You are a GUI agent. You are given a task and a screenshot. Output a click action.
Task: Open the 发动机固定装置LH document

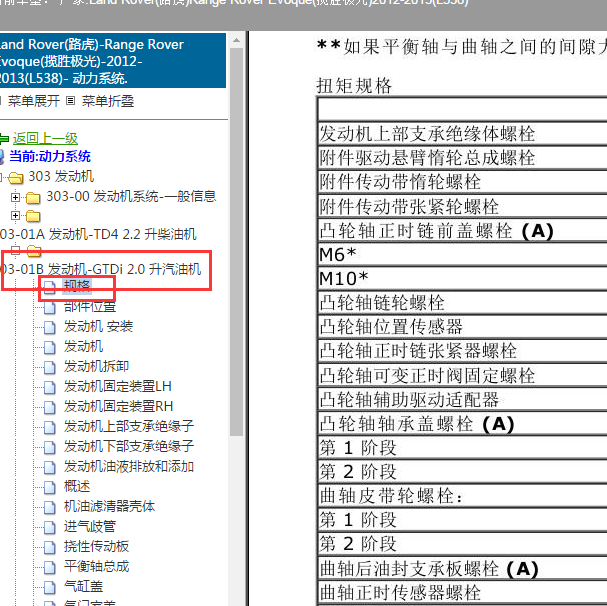tap(118, 386)
